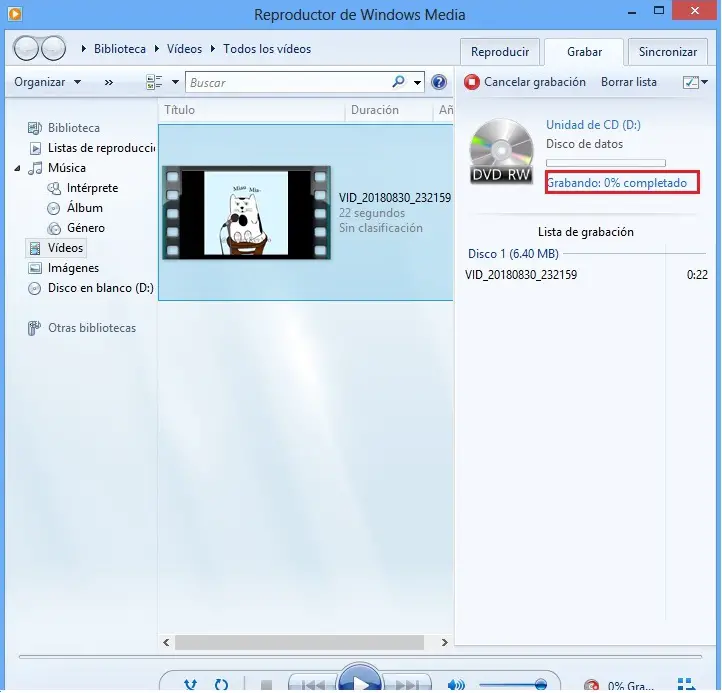
Task: Switch to the Reproducir tab
Action: 500,52
